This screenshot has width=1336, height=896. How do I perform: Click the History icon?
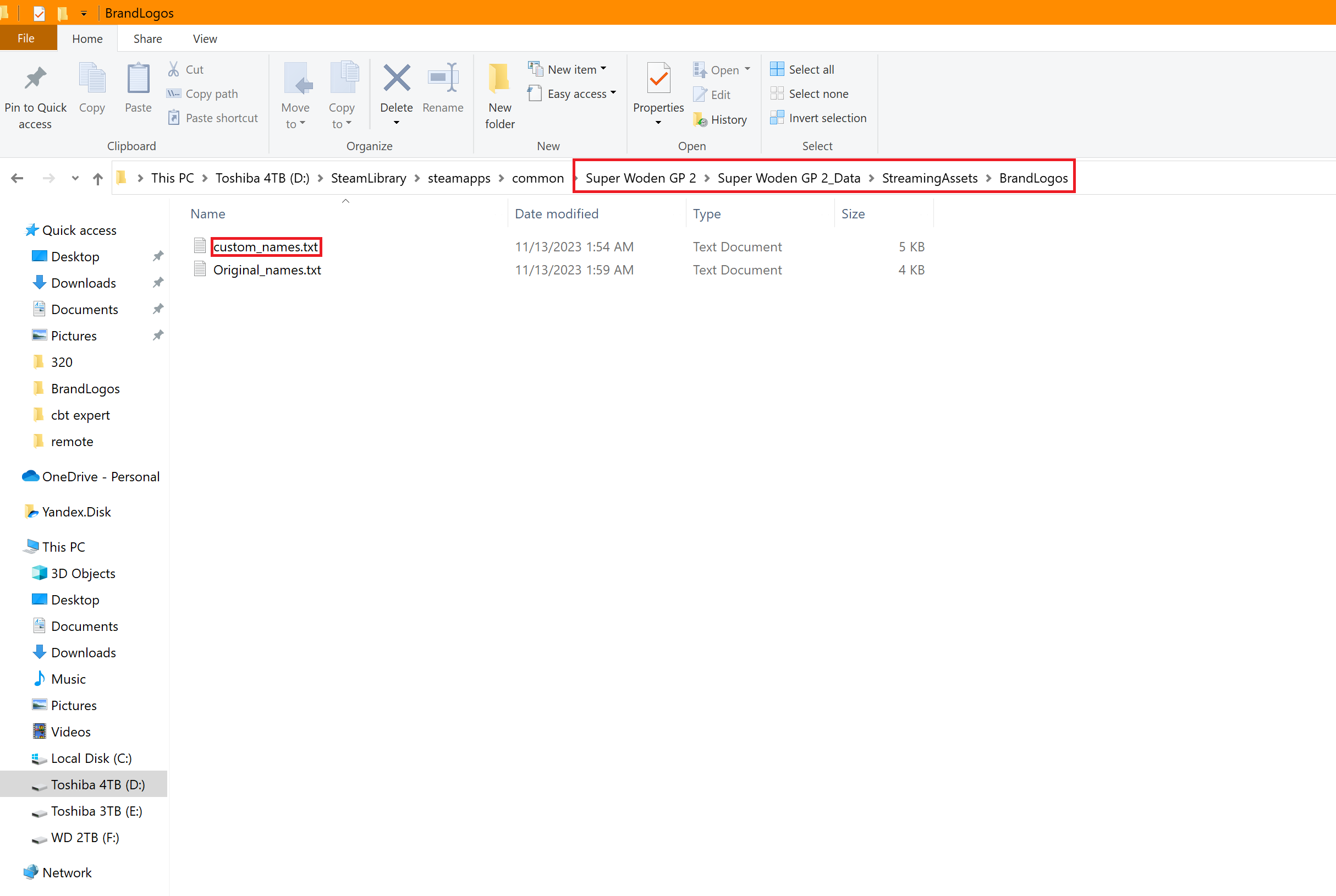click(700, 120)
